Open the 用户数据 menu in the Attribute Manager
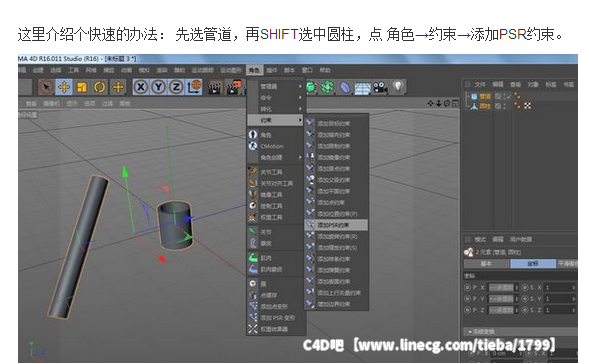The height and width of the screenshot is (364, 589). pos(520,239)
